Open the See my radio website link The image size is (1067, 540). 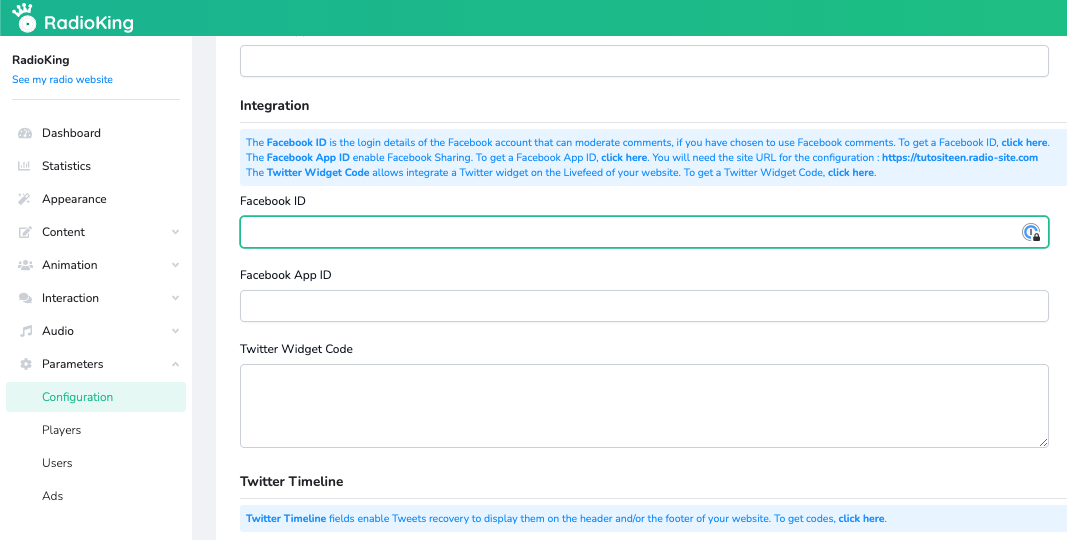[x=63, y=80]
